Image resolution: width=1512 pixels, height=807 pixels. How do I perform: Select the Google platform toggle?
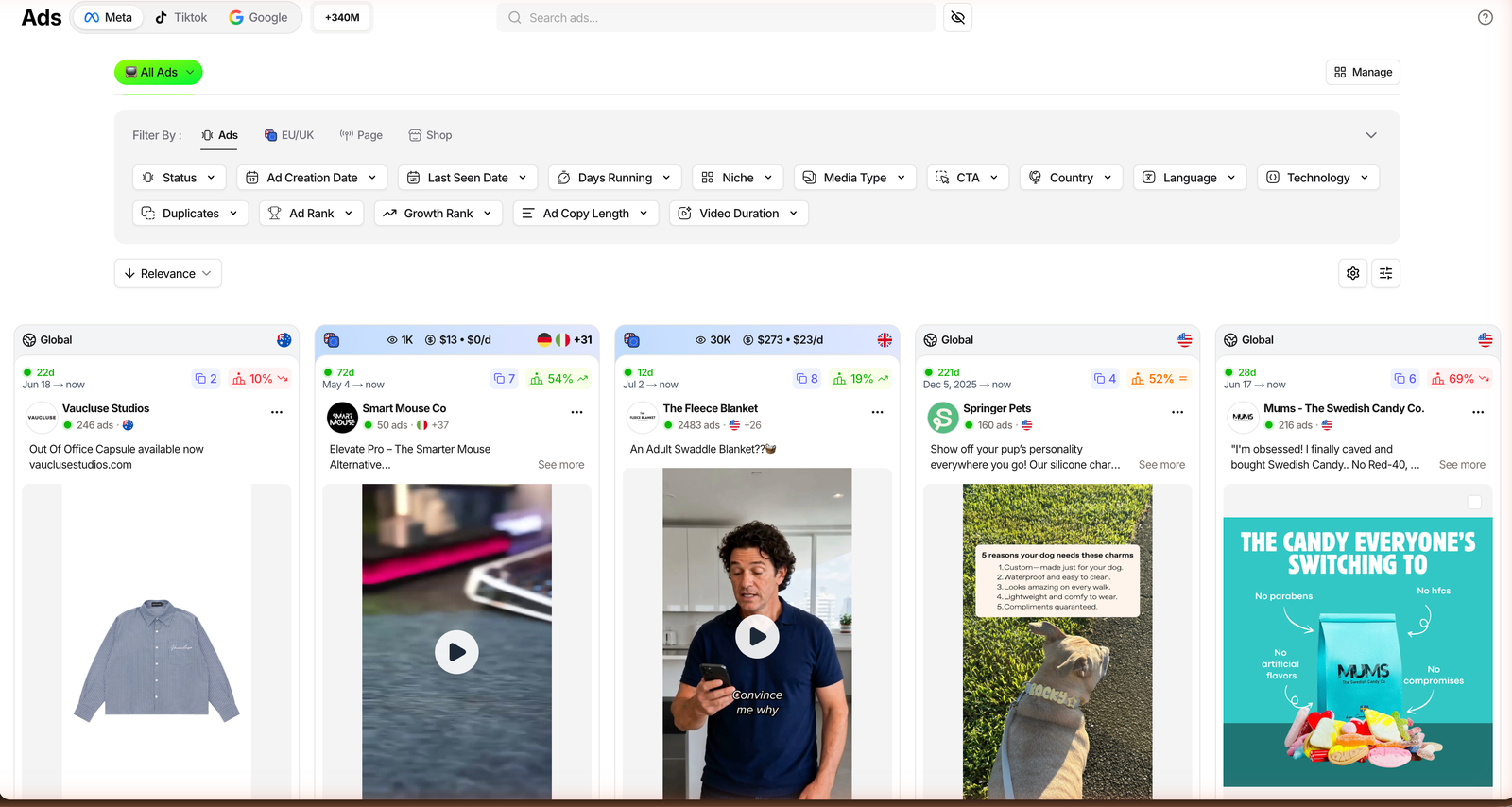(259, 17)
